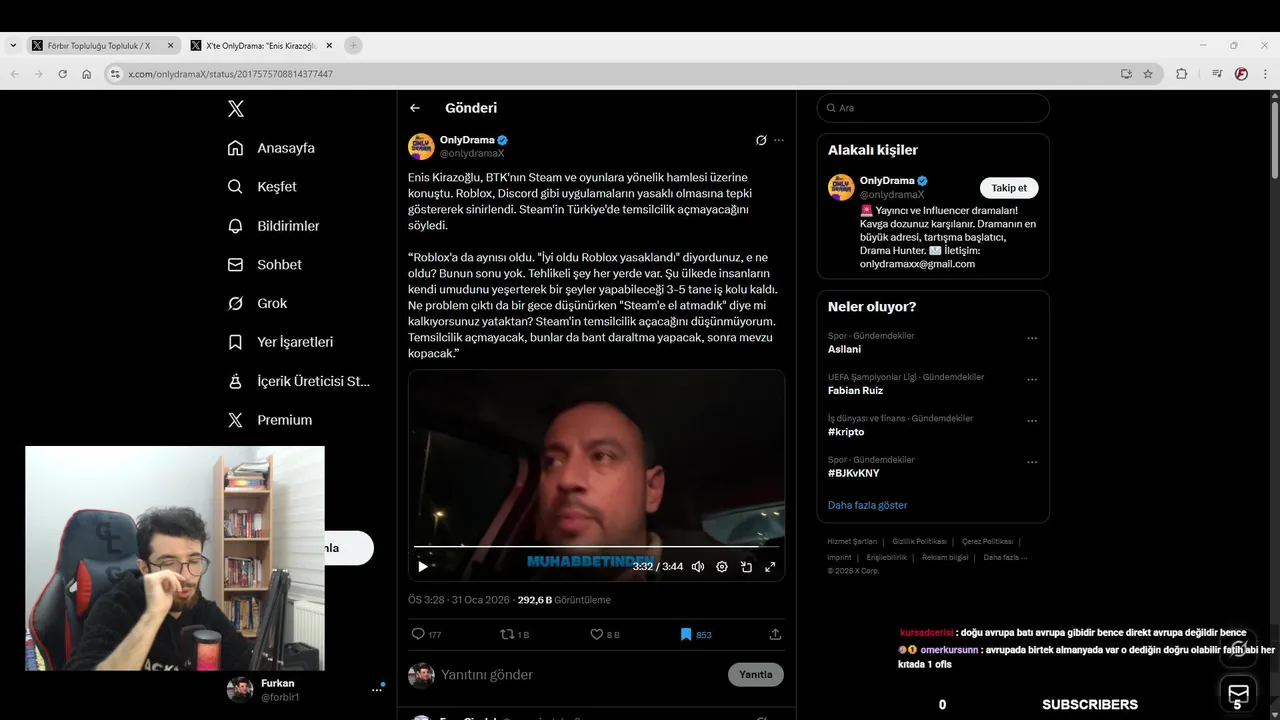The width and height of the screenshot is (1280, 720).
Task: Click the x.com address bar URL
Action: coord(231,74)
